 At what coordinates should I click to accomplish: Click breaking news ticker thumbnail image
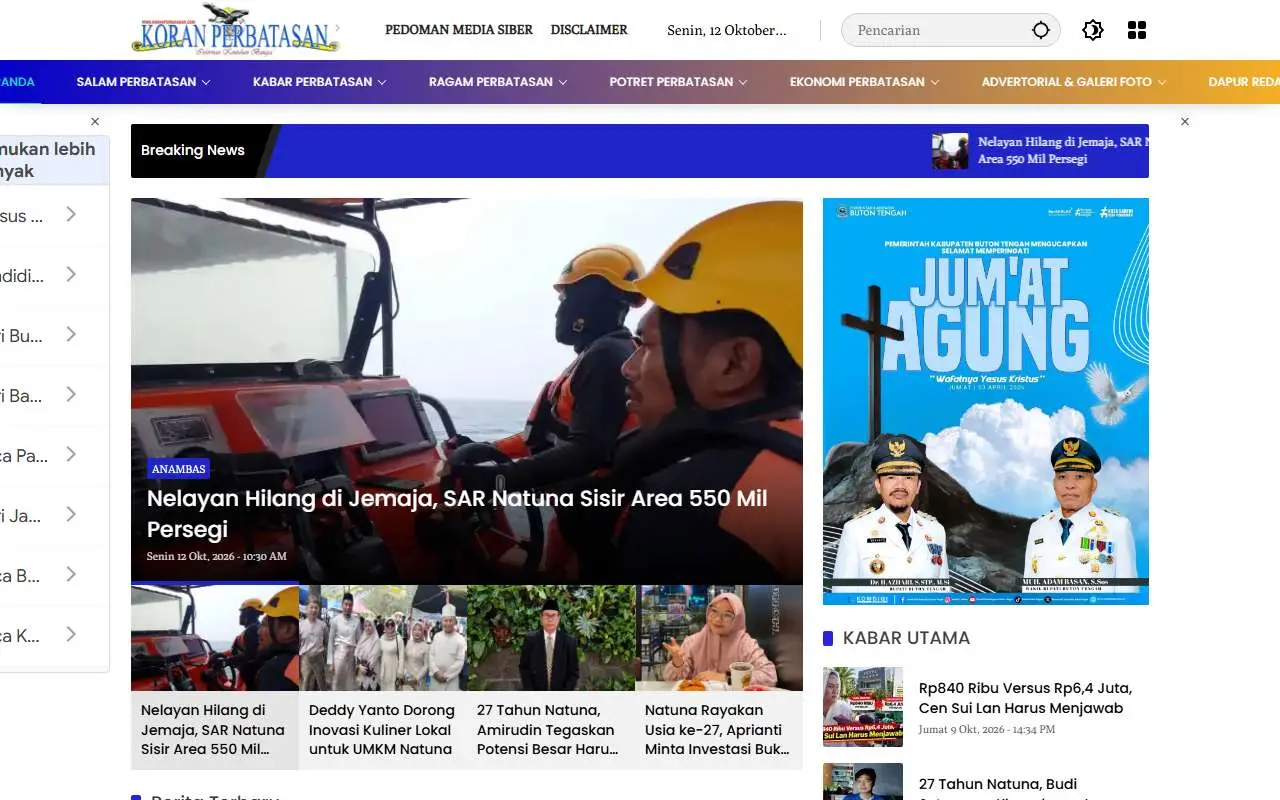click(x=950, y=151)
